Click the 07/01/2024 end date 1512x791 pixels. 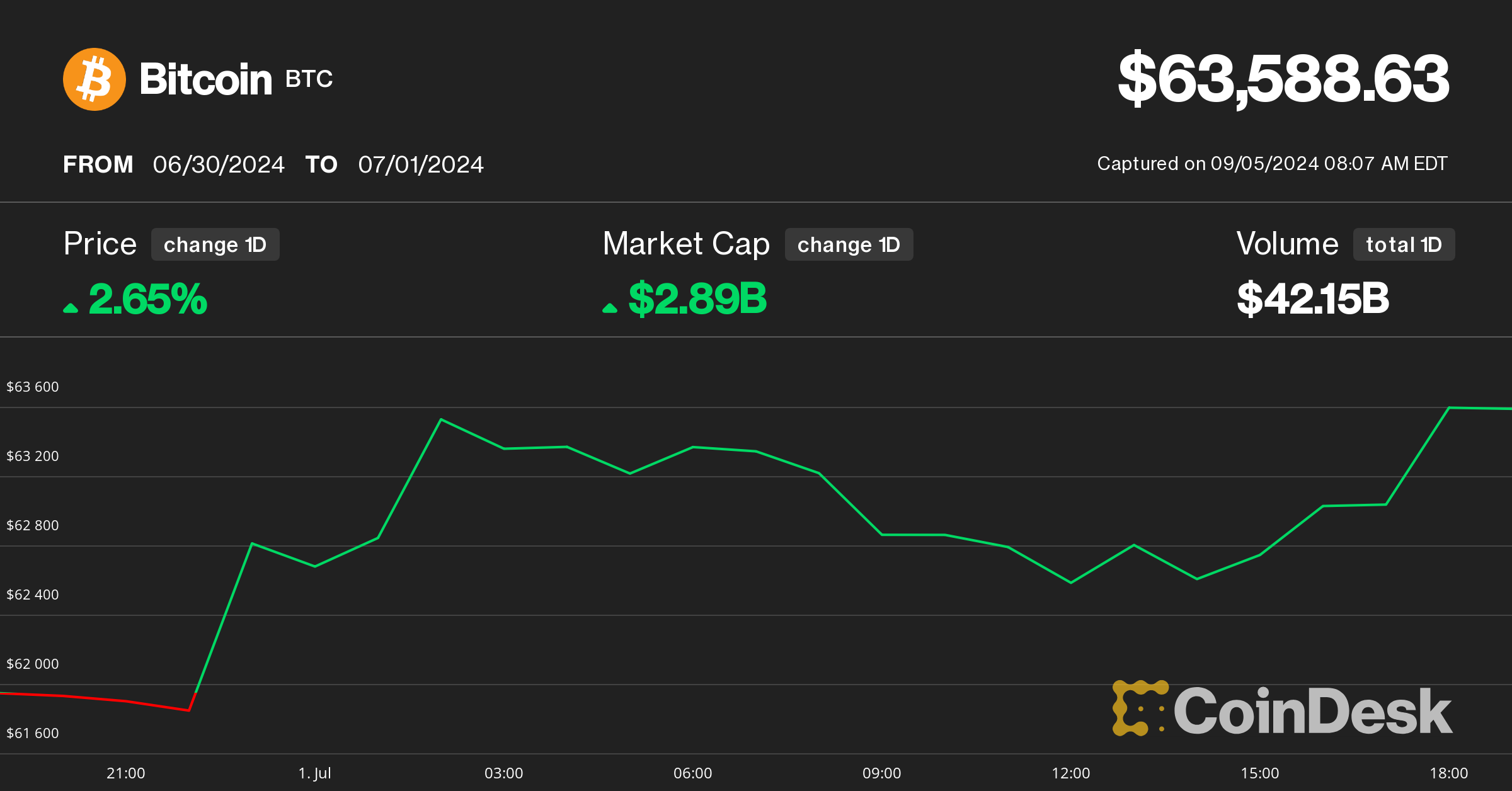(x=421, y=165)
